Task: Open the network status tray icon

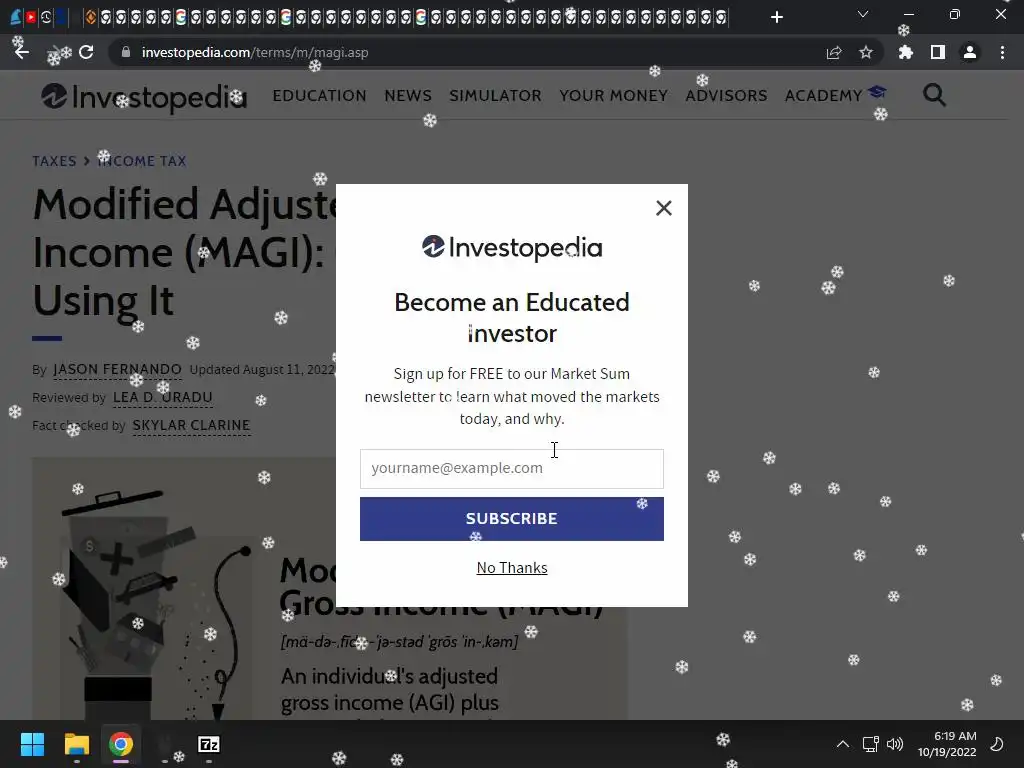Action: (870, 744)
